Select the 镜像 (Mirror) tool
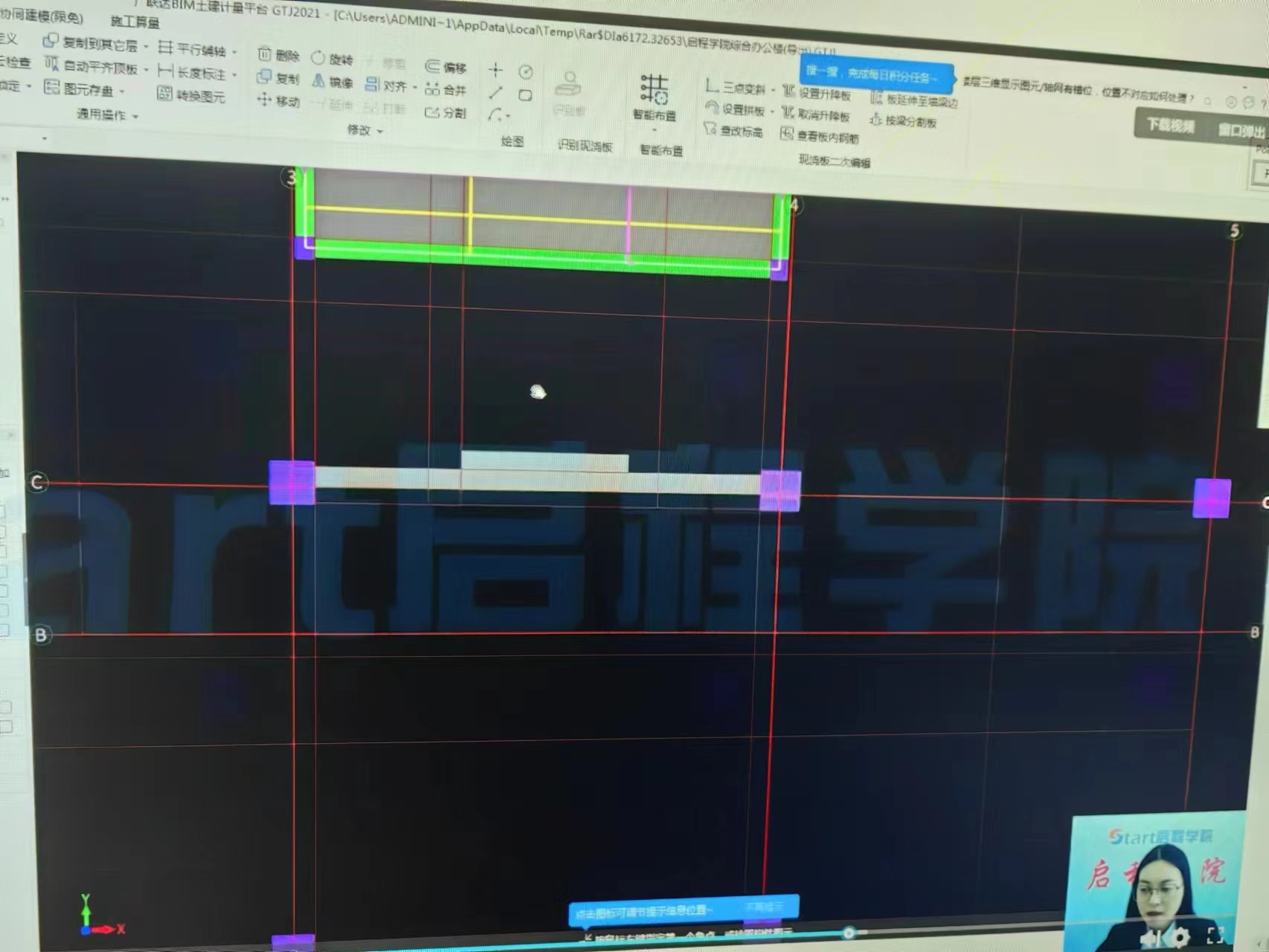The height and width of the screenshot is (952, 1269). [332, 81]
